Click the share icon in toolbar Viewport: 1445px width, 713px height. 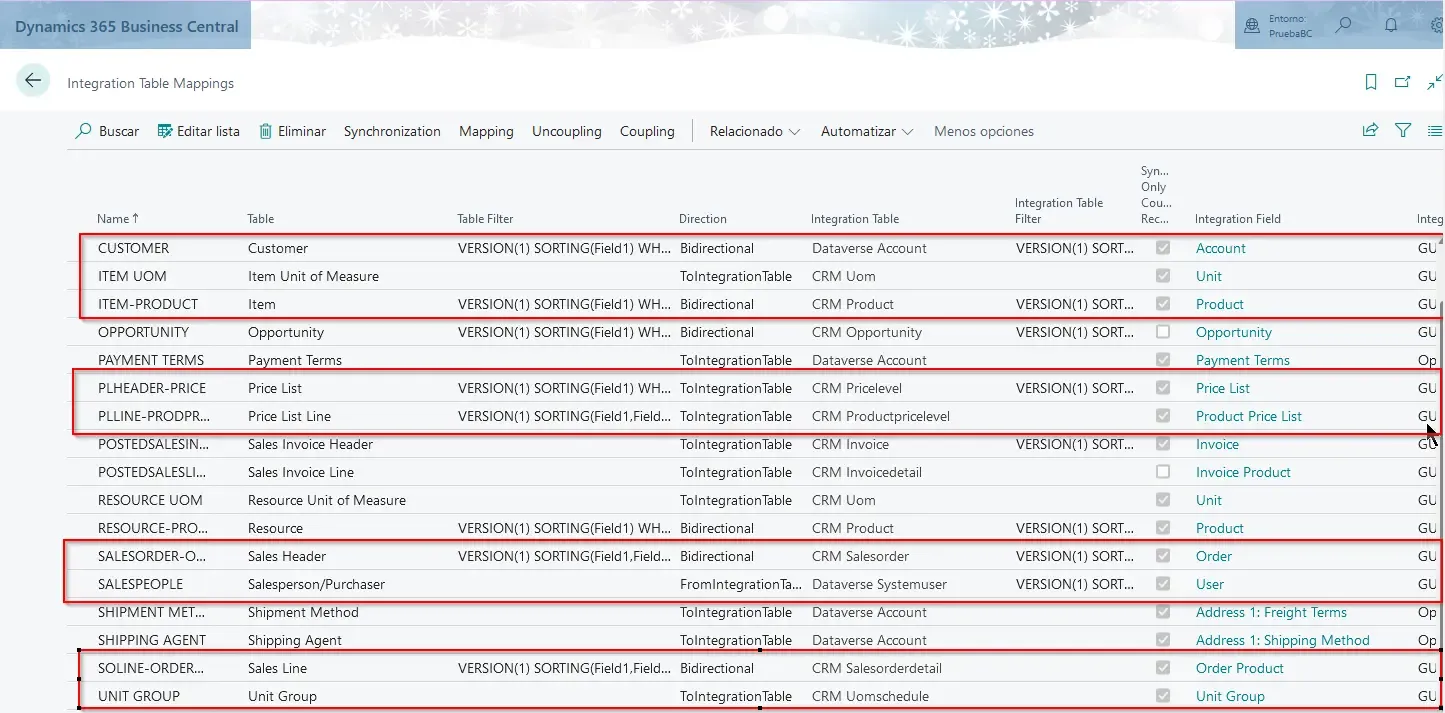(1370, 130)
